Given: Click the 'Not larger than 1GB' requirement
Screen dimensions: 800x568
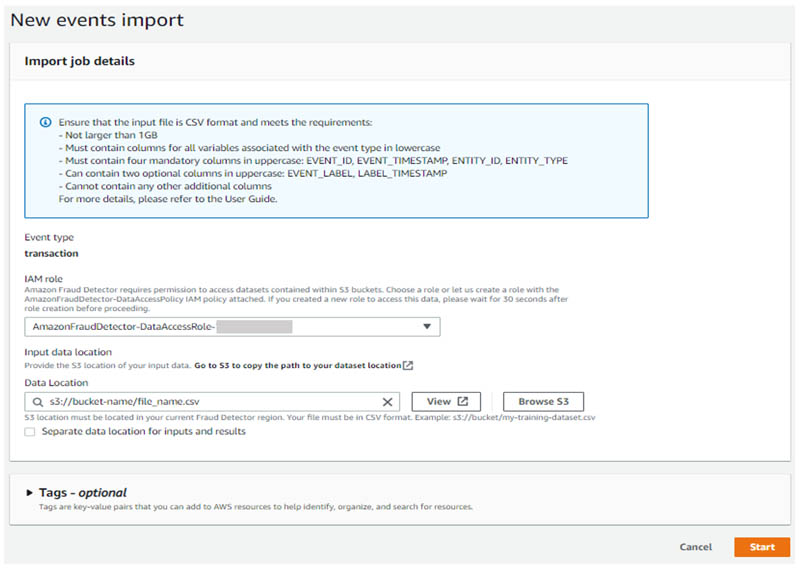Looking at the screenshot, I should tap(108, 135).
